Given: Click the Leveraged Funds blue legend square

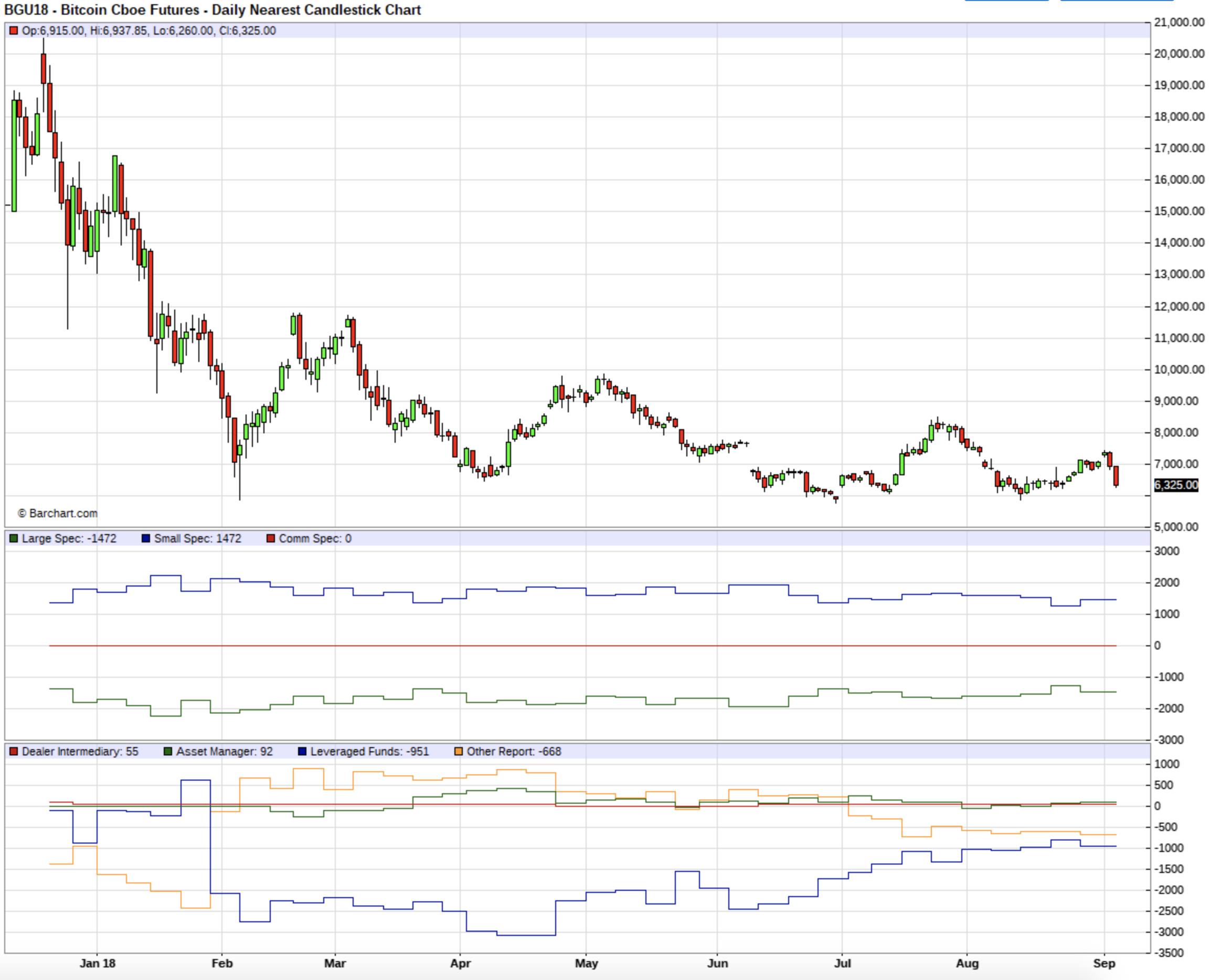Looking at the screenshot, I should coord(302,751).
